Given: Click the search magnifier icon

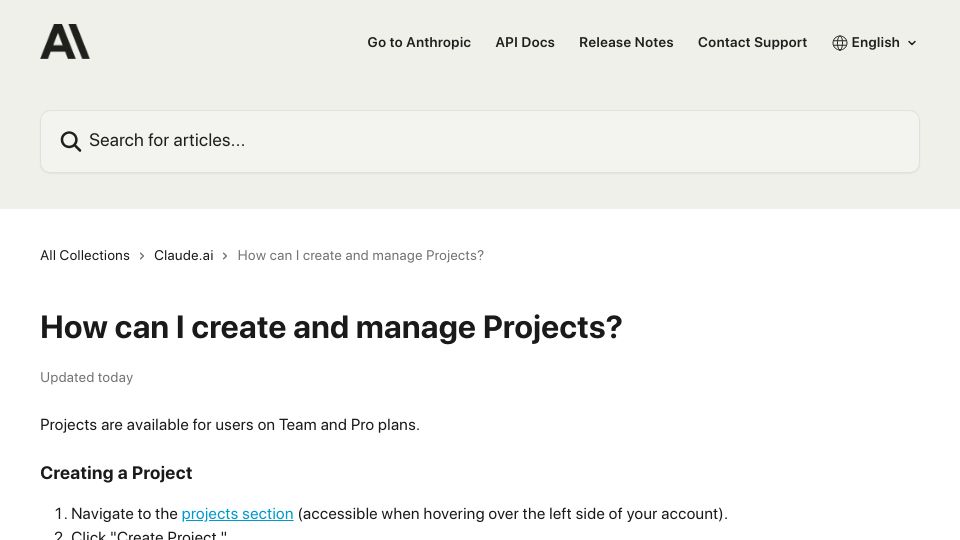Looking at the screenshot, I should [x=70, y=141].
